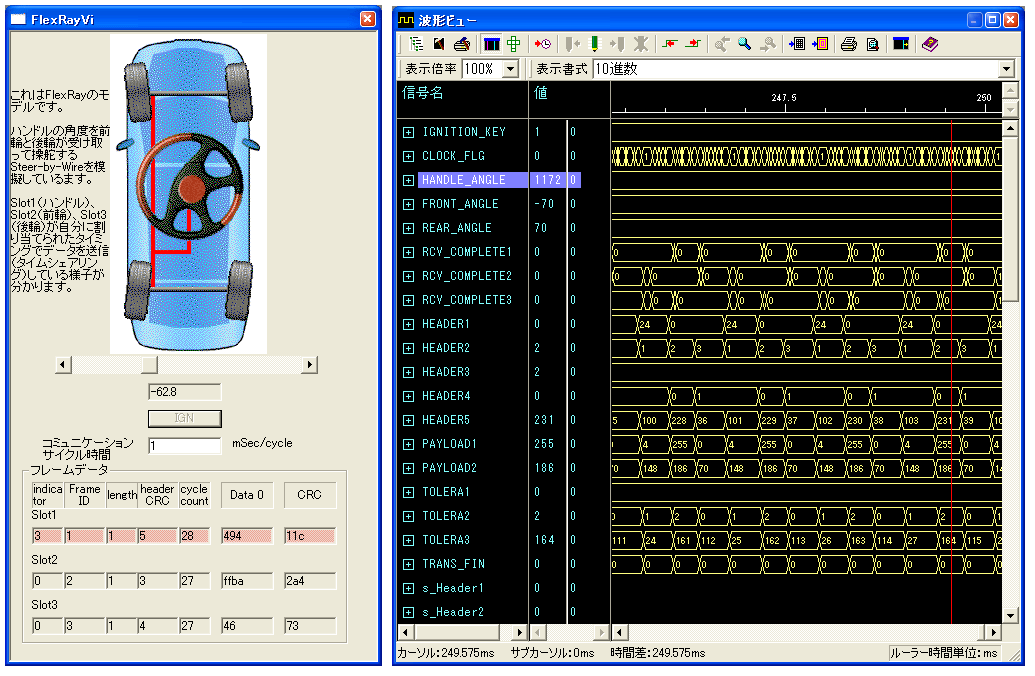1035x676 pixels.
Task: Expand the RCV_COMPLETE1 signal
Action: tap(409, 252)
